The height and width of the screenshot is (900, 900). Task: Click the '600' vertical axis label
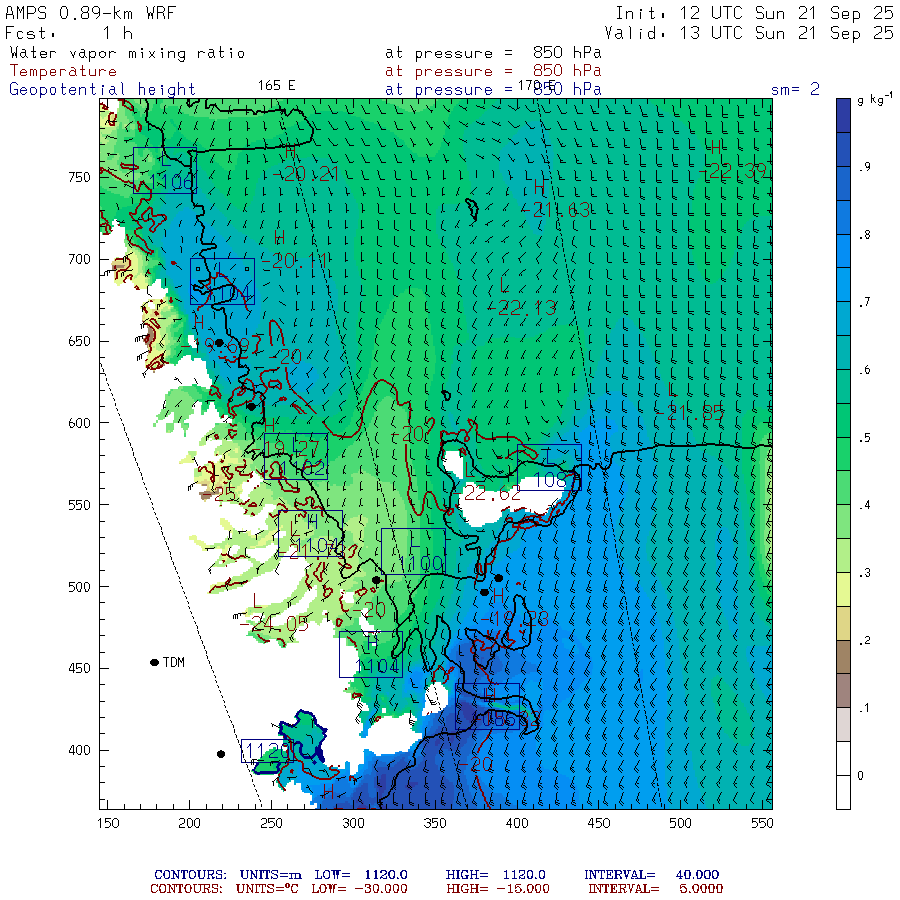(79, 423)
